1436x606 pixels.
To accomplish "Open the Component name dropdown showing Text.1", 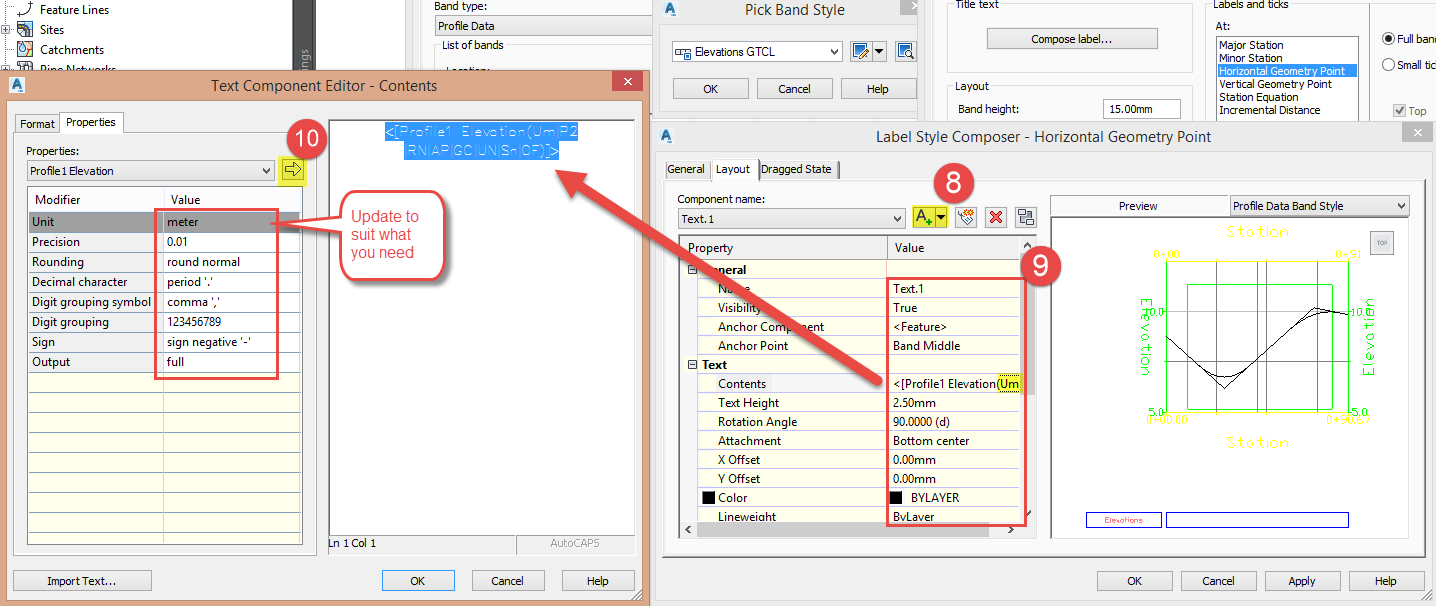I will pos(897,218).
